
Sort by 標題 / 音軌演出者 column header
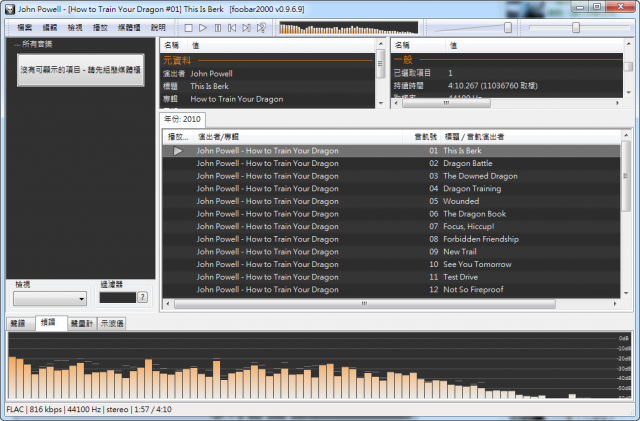[530, 137]
